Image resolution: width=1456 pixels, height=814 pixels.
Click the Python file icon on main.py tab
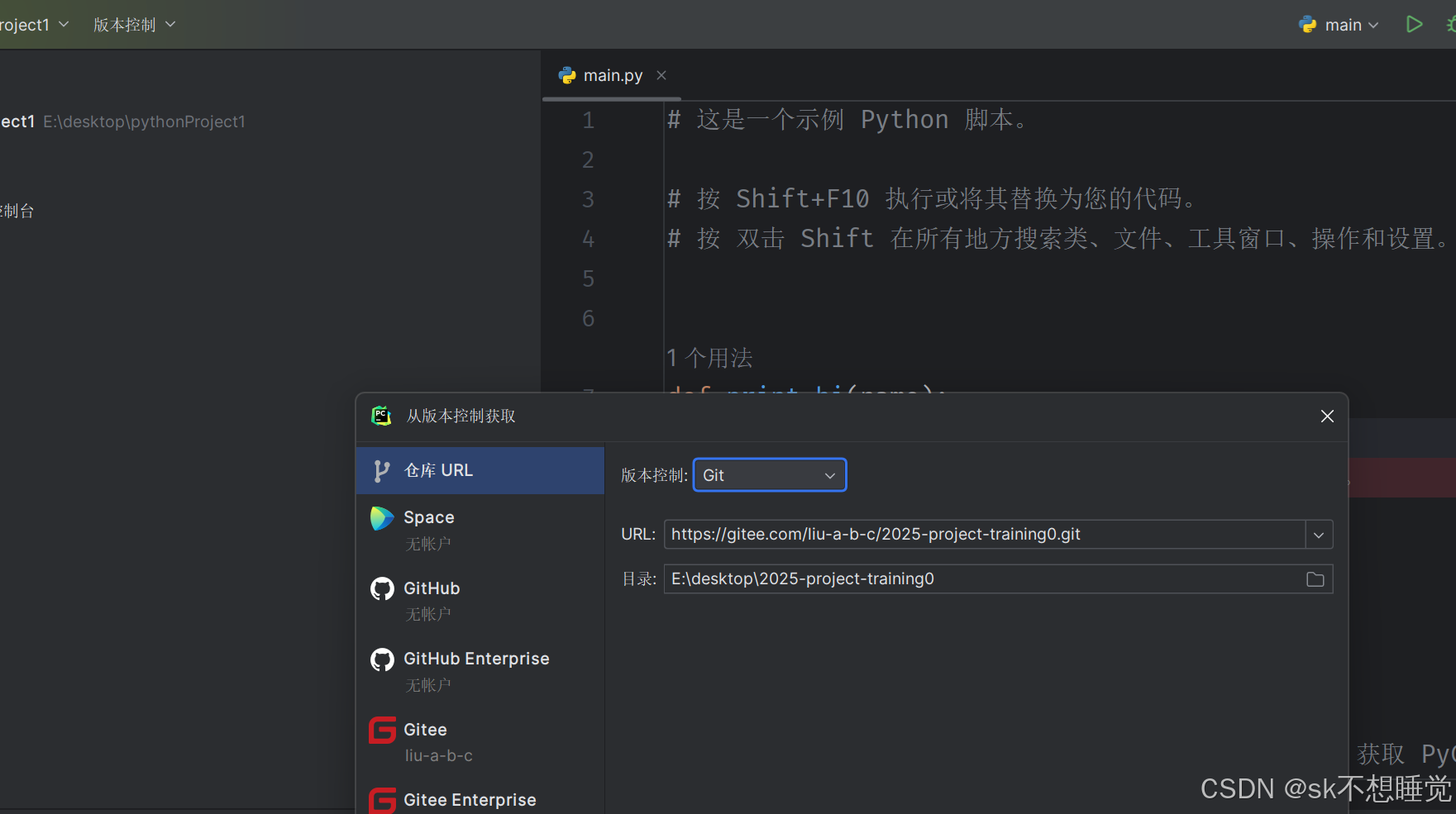point(567,75)
